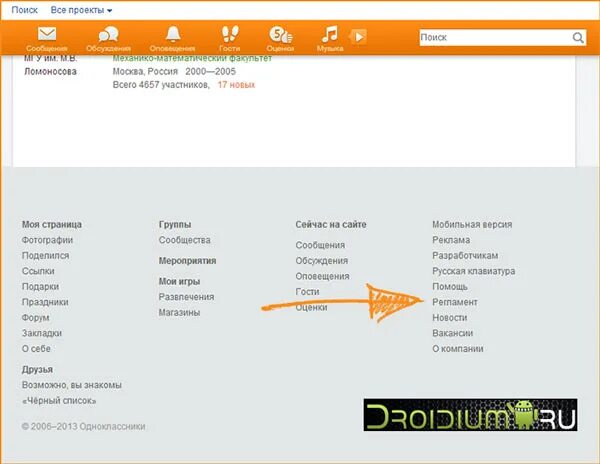Click © 2006–2013 Одноклассники text

click(83, 427)
